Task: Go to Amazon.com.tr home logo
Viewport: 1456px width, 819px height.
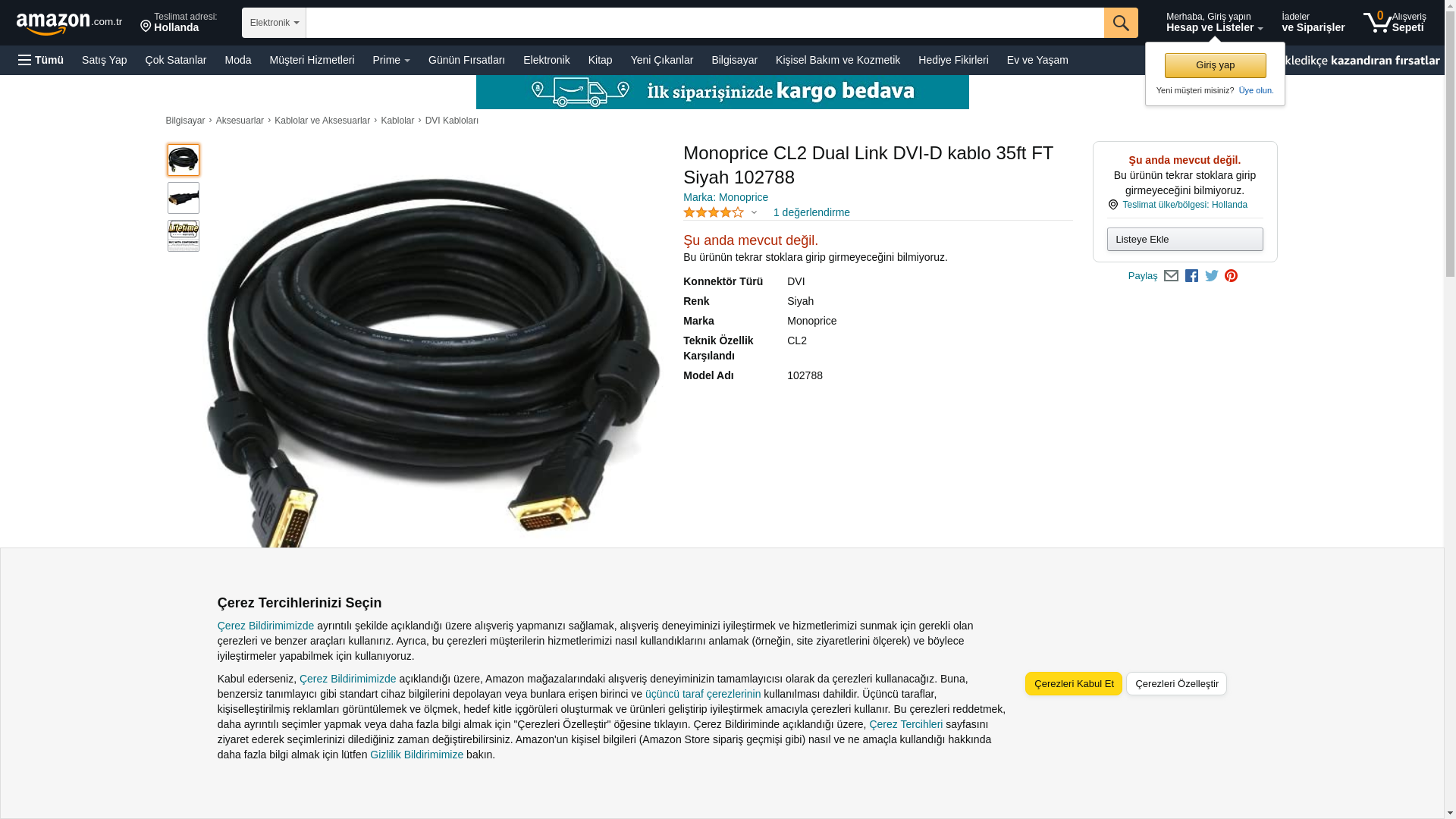Action: 69,24
